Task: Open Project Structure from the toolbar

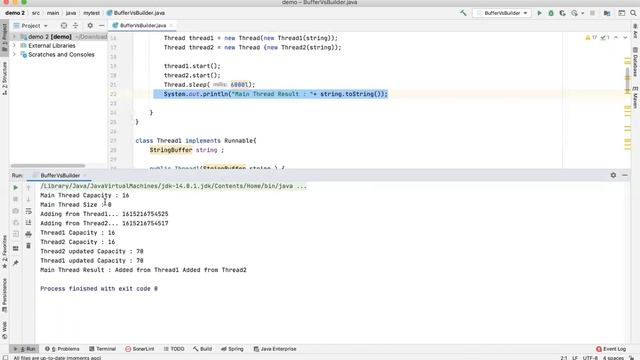Action: pyautogui.click(x=607, y=13)
